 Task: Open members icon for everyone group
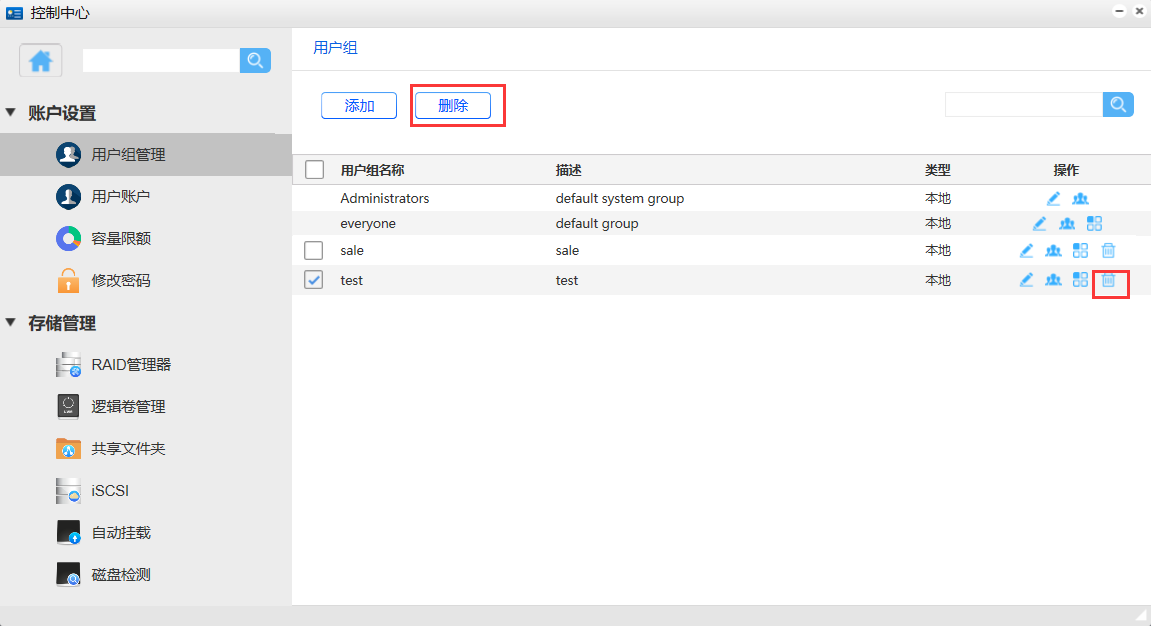(x=1067, y=224)
